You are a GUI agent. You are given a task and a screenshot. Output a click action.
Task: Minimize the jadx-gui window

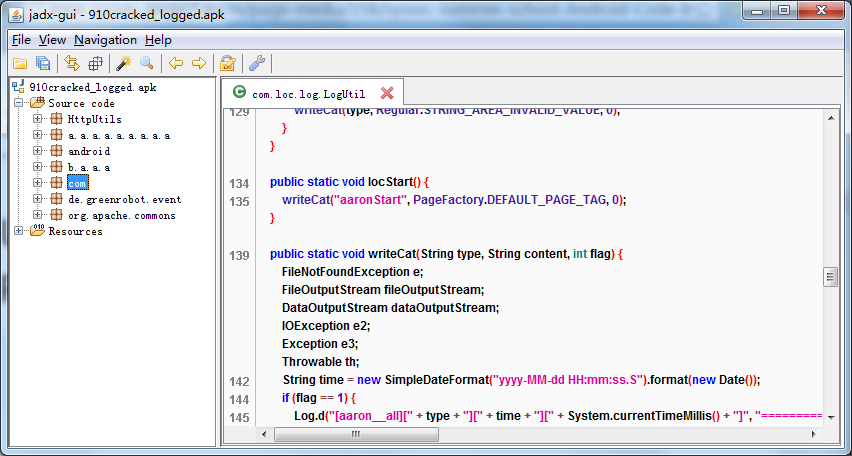(757, 11)
